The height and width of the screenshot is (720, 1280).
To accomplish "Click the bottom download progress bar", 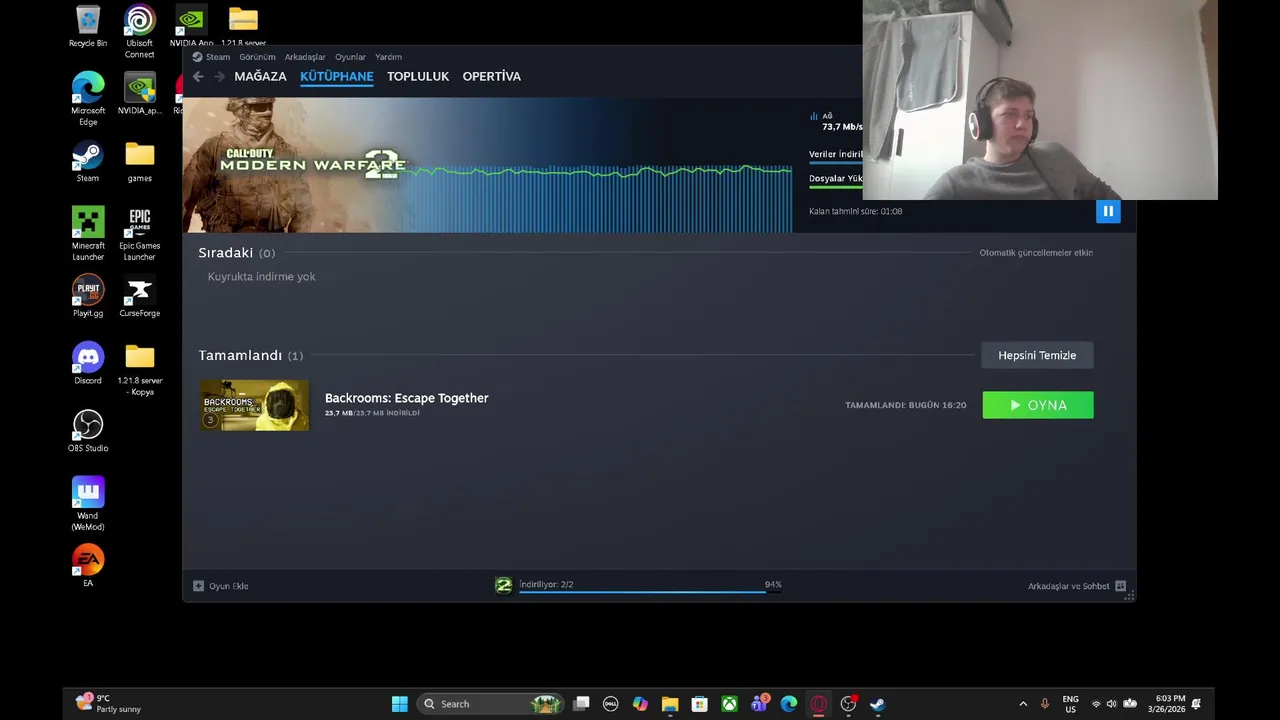I will (650, 591).
